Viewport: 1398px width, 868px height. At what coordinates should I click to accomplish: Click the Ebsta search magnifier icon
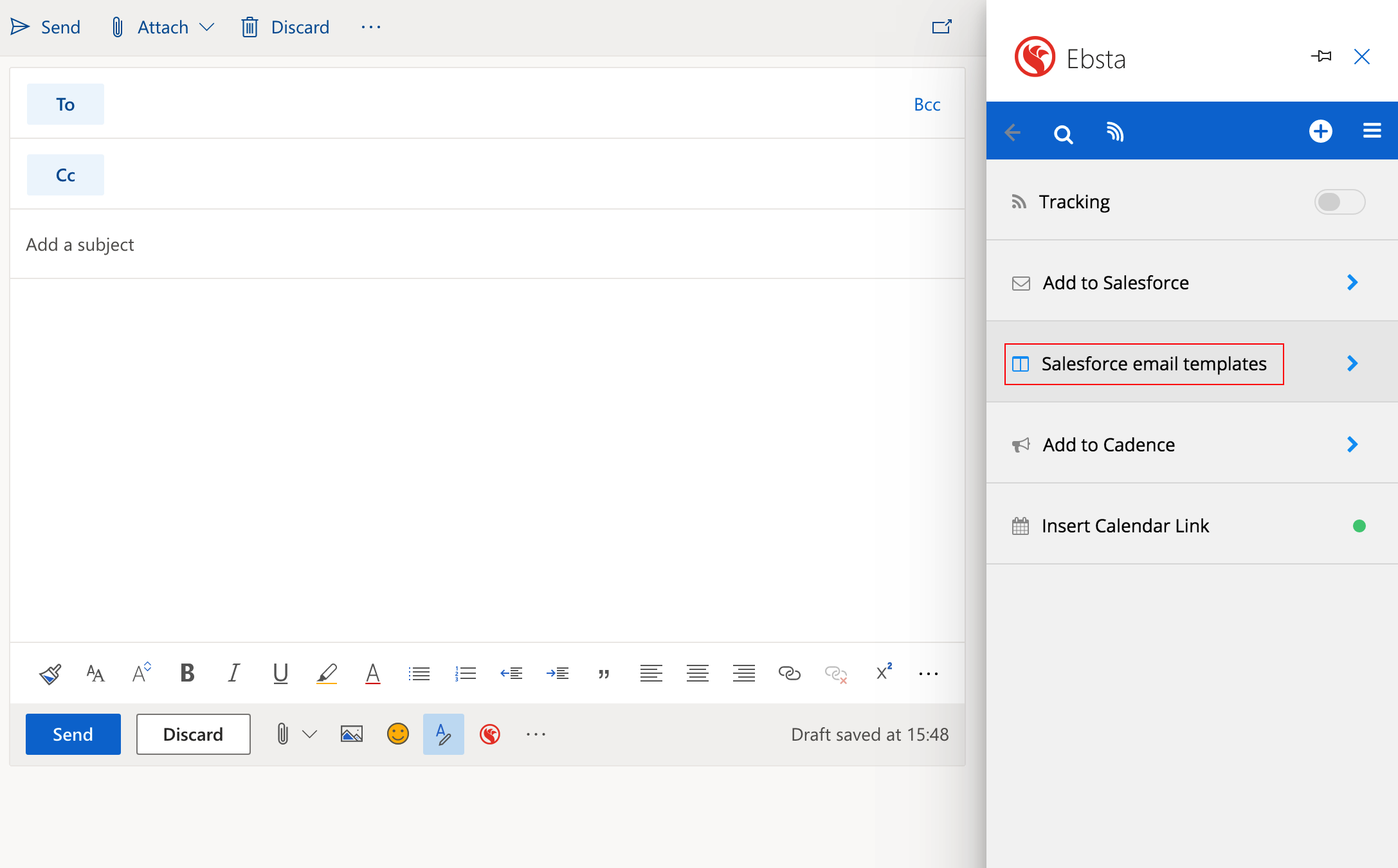click(1063, 134)
